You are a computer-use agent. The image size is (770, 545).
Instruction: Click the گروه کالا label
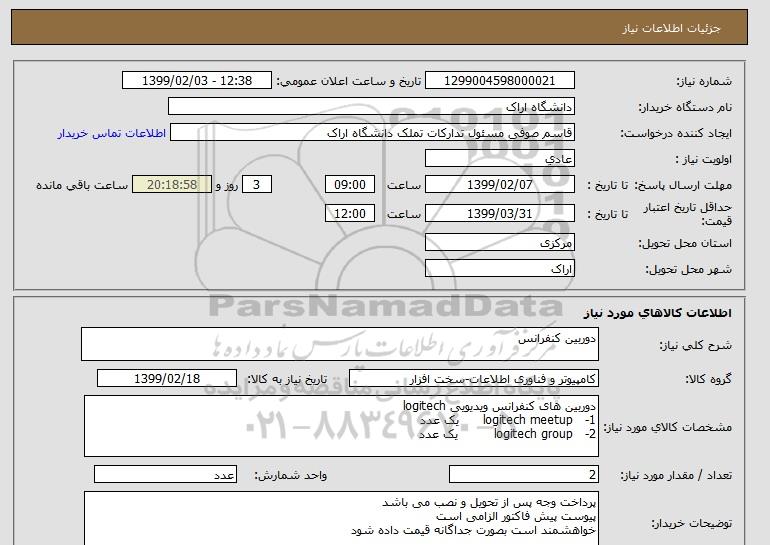[x=709, y=379]
